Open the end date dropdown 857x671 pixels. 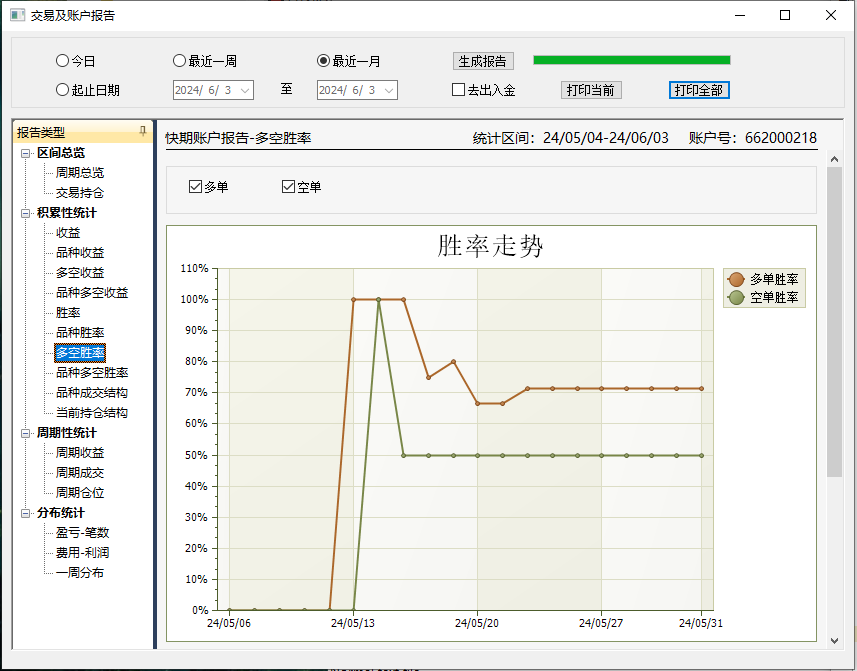(x=389, y=90)
